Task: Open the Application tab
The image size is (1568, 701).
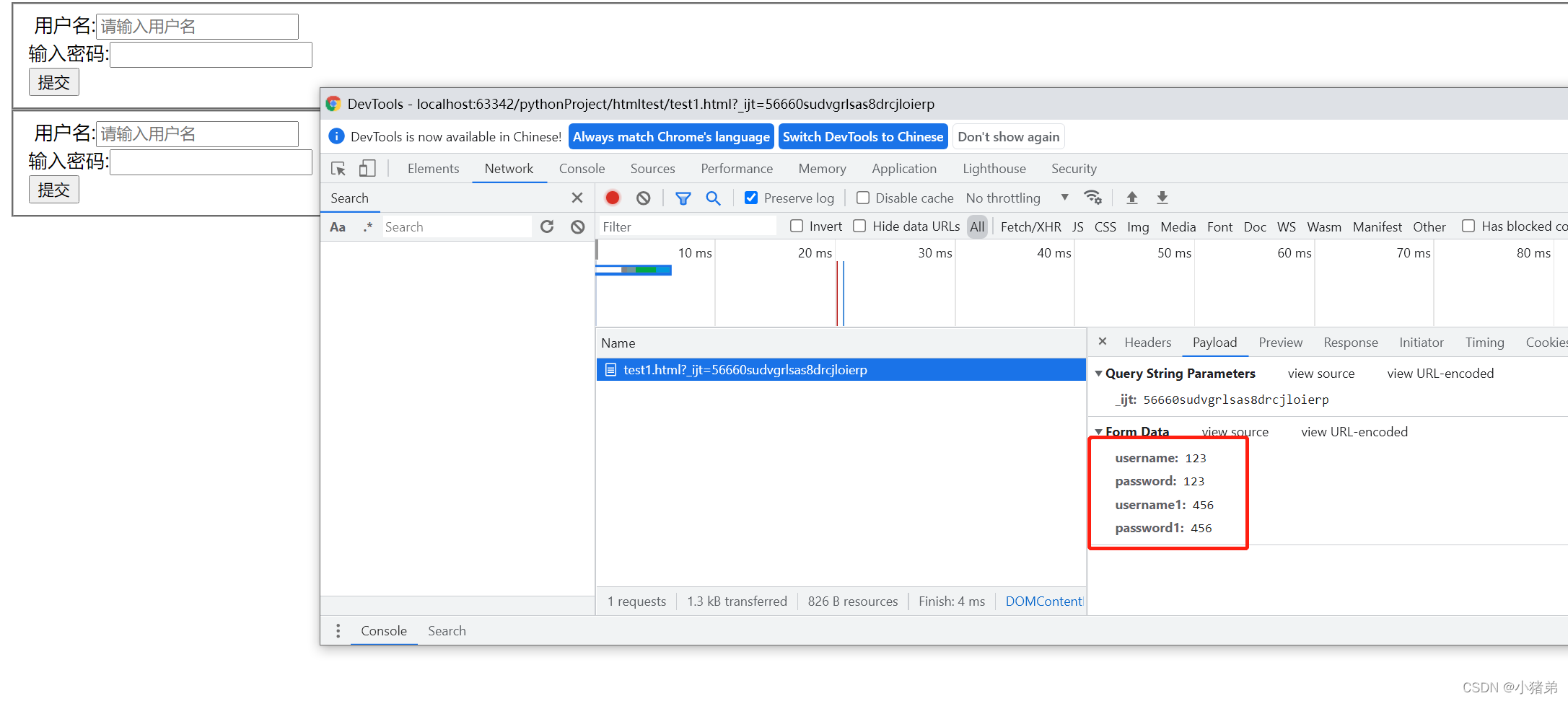Action: [x=904, y=169]
